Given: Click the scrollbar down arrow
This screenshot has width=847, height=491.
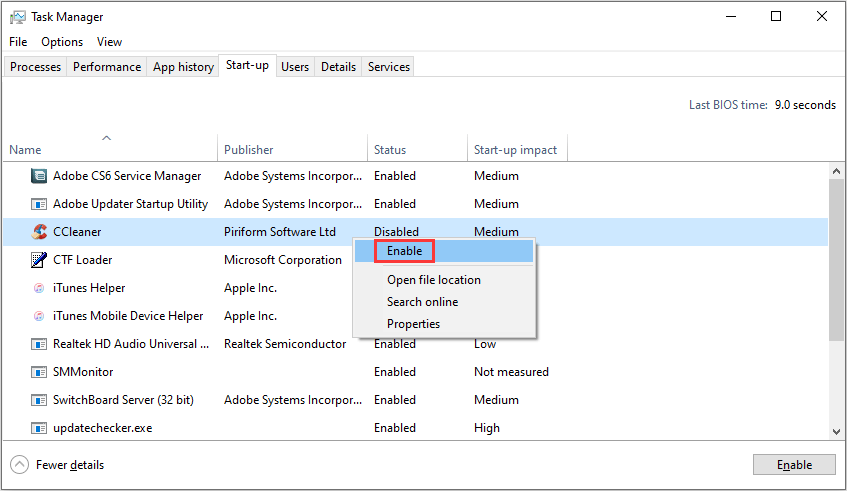Looking at the screenshot, I should click(x=837, y=432).
